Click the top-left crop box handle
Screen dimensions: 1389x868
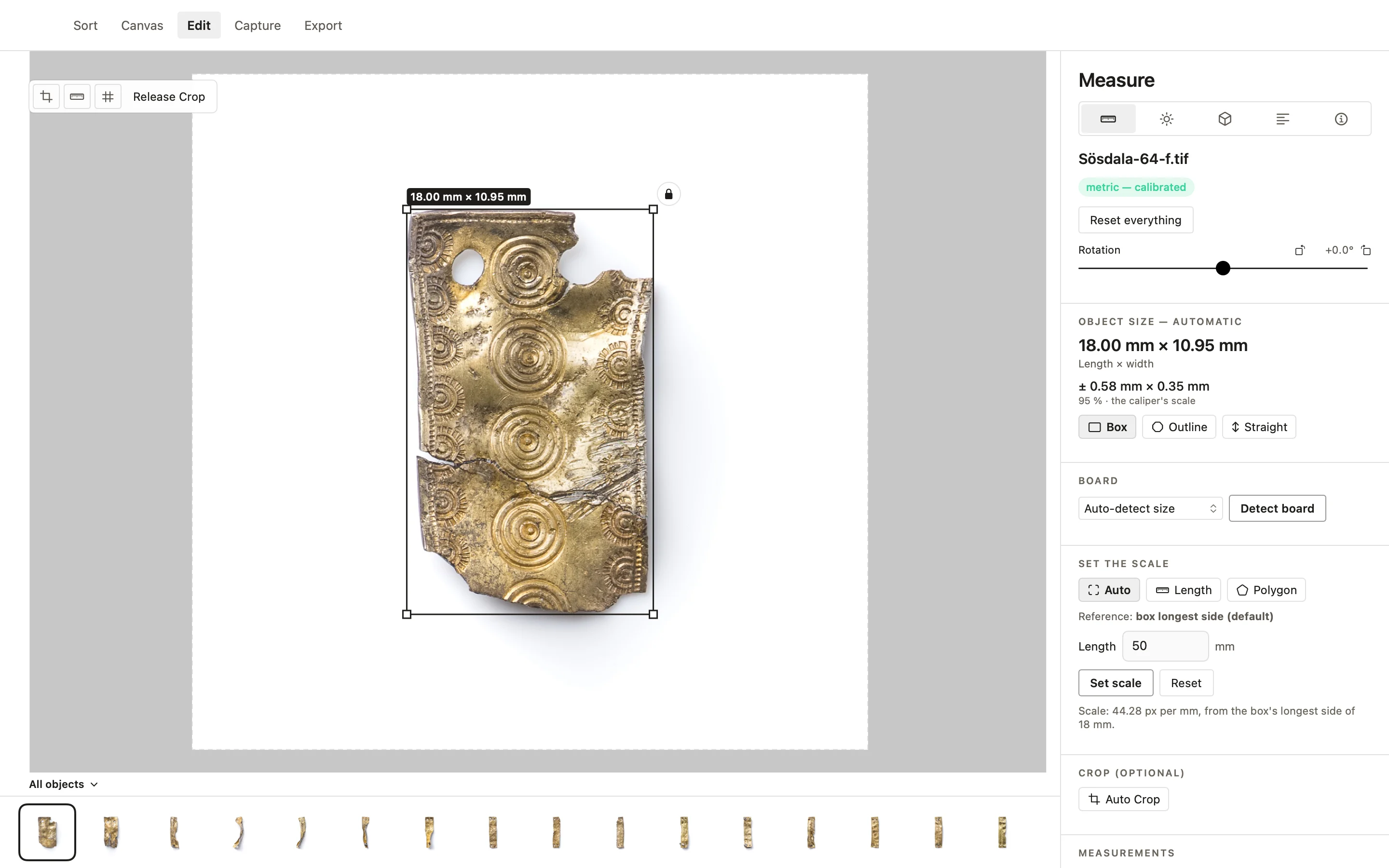click(407, 210)
